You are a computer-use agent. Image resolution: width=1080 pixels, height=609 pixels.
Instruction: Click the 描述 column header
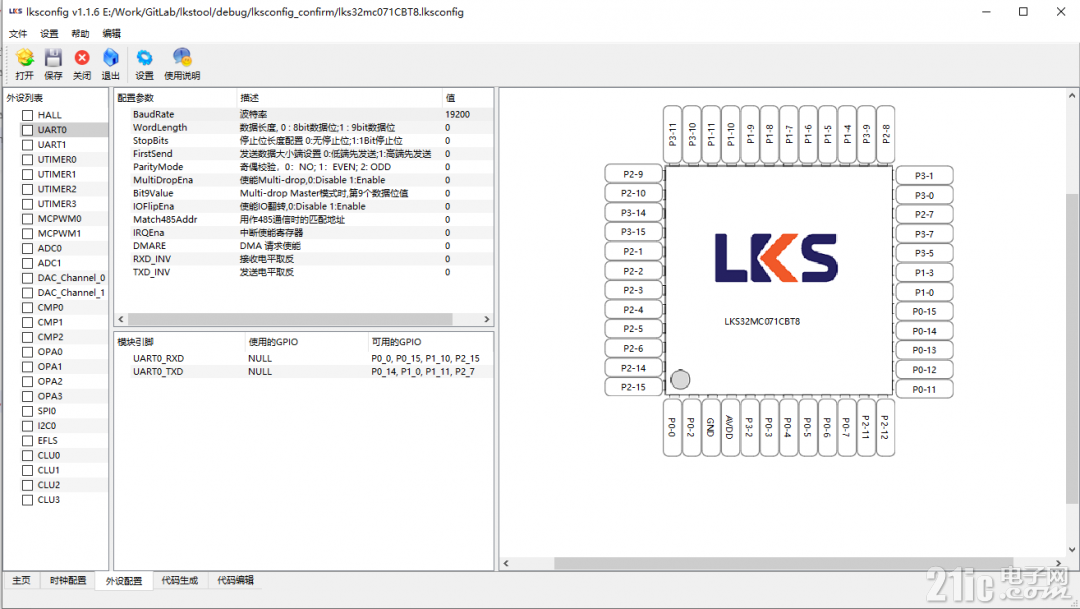click(x=339, y=98)
